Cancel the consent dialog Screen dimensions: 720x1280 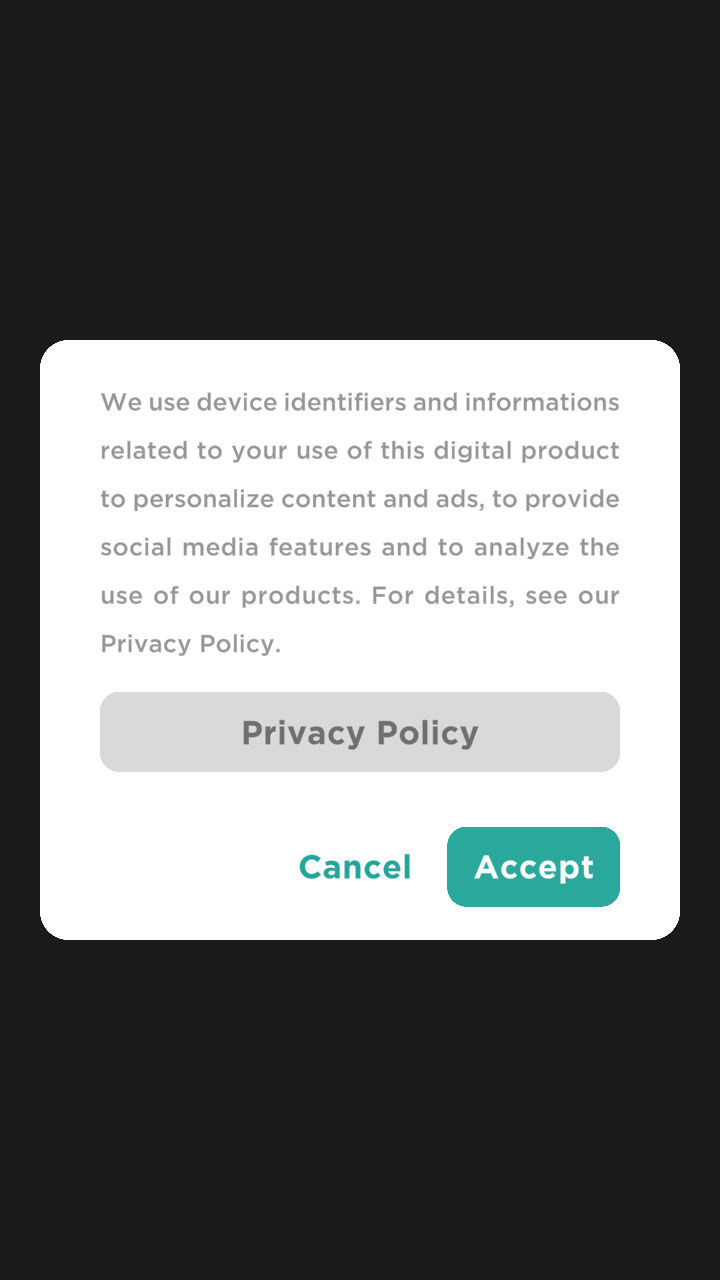click(x=355, y=867)
